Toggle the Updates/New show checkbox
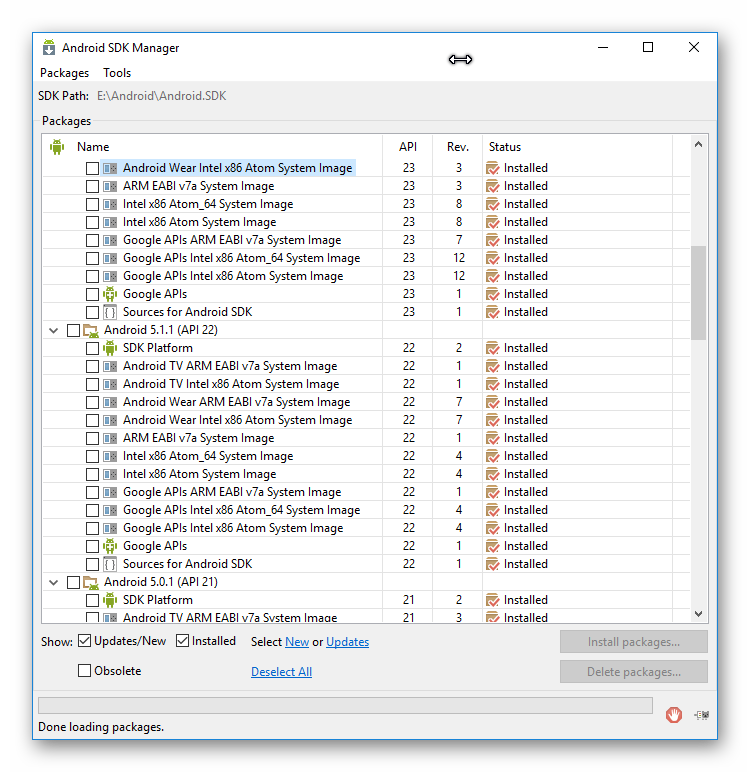 click(x=85, y=641)
